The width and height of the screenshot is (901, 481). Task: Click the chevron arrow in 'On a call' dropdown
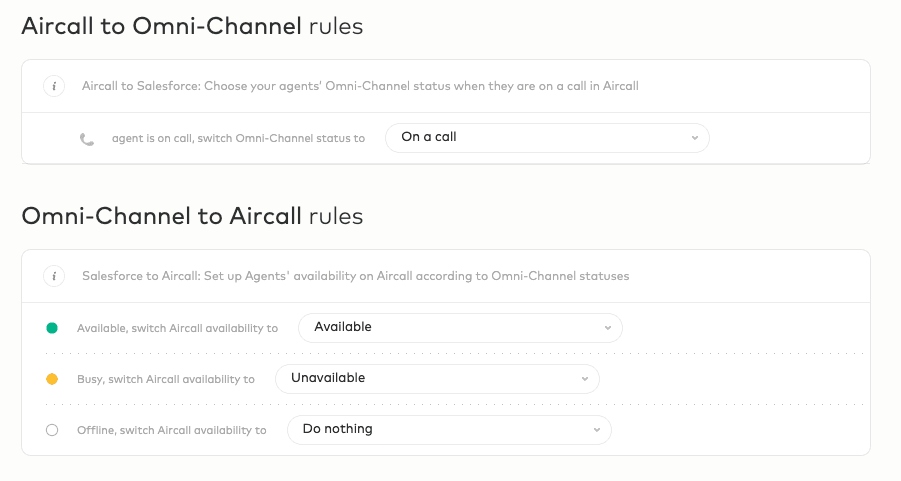(694, 138)
